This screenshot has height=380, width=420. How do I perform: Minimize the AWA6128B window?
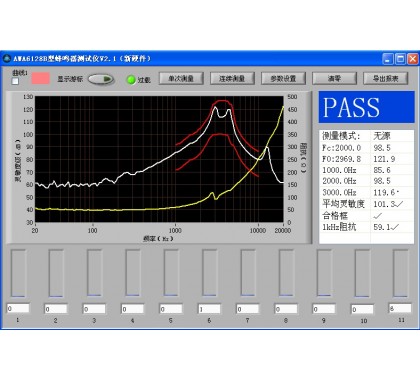pyautogui.click(x=388, y=59)
